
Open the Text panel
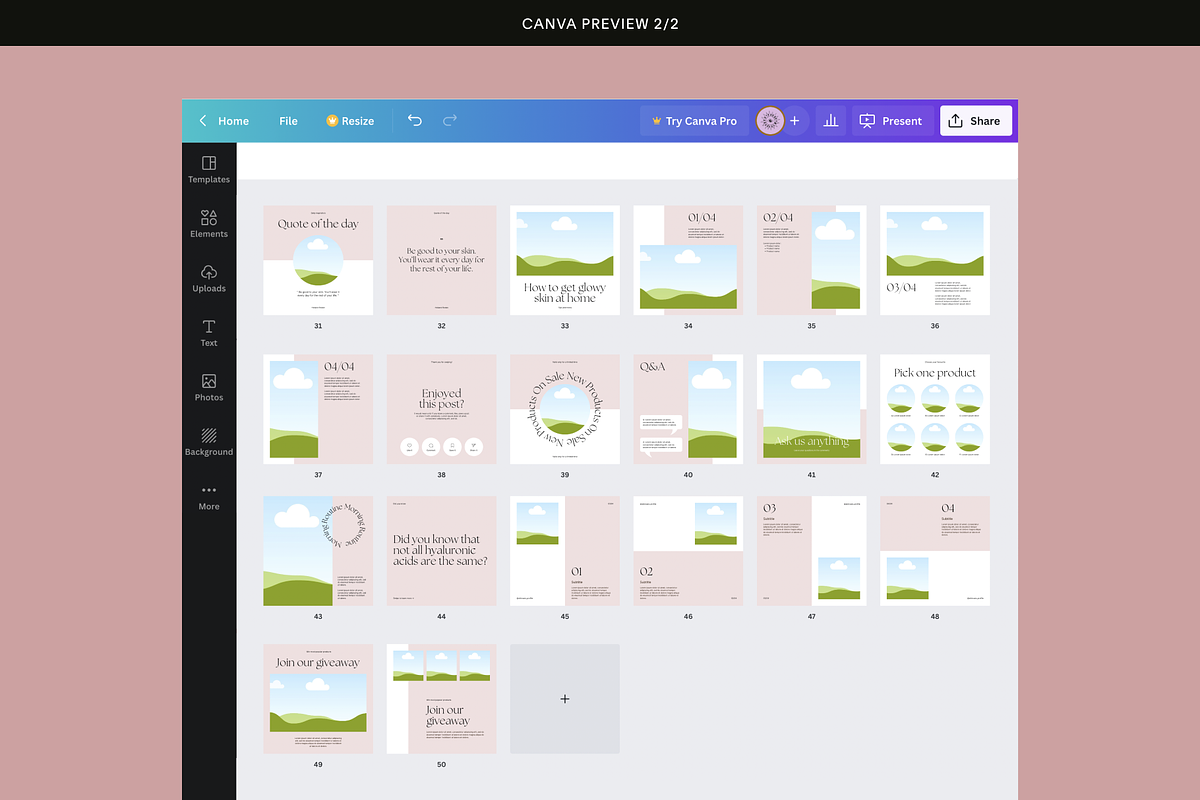209,333
